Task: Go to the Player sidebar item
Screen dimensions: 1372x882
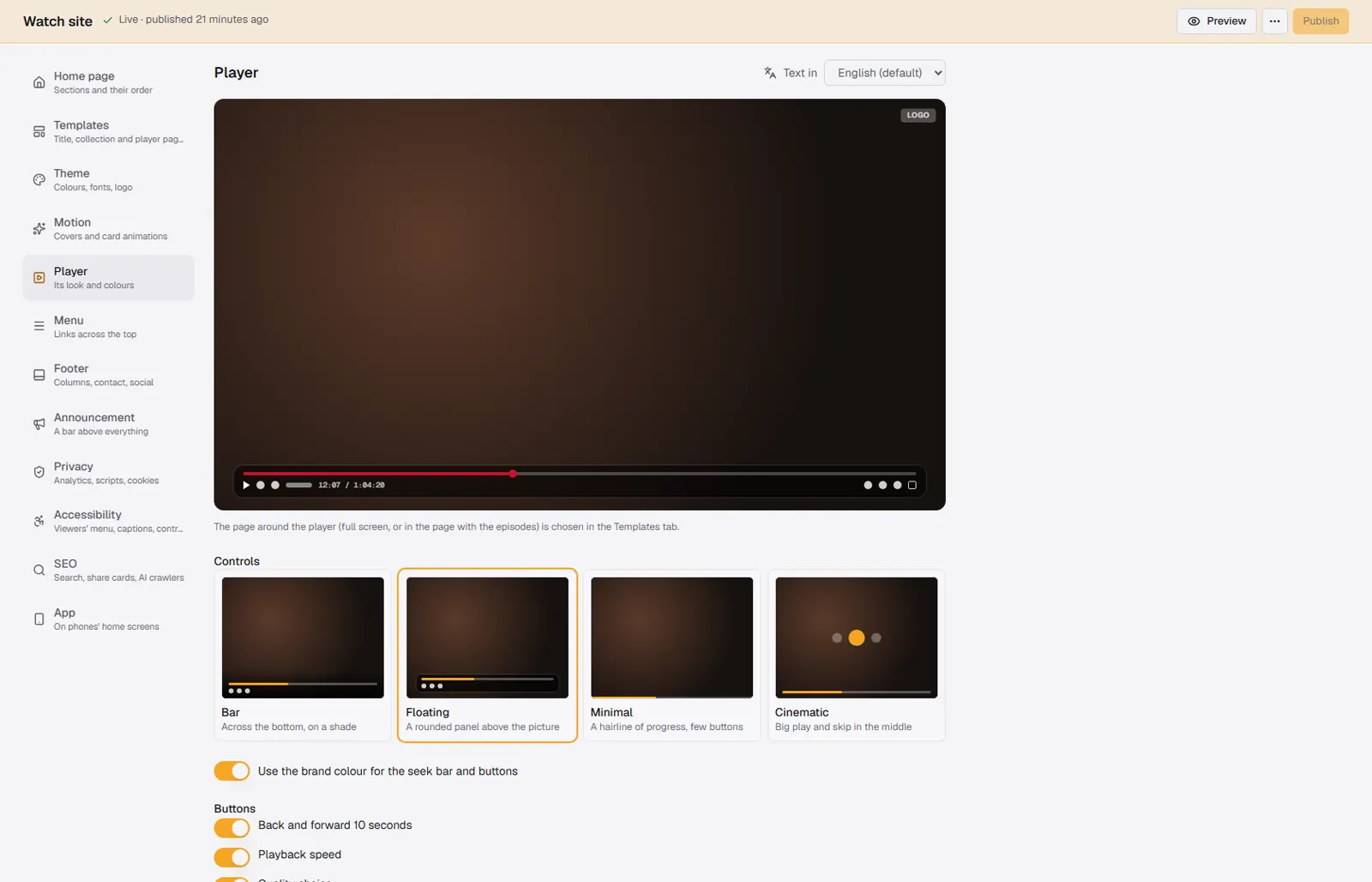Action: (109, 278)
